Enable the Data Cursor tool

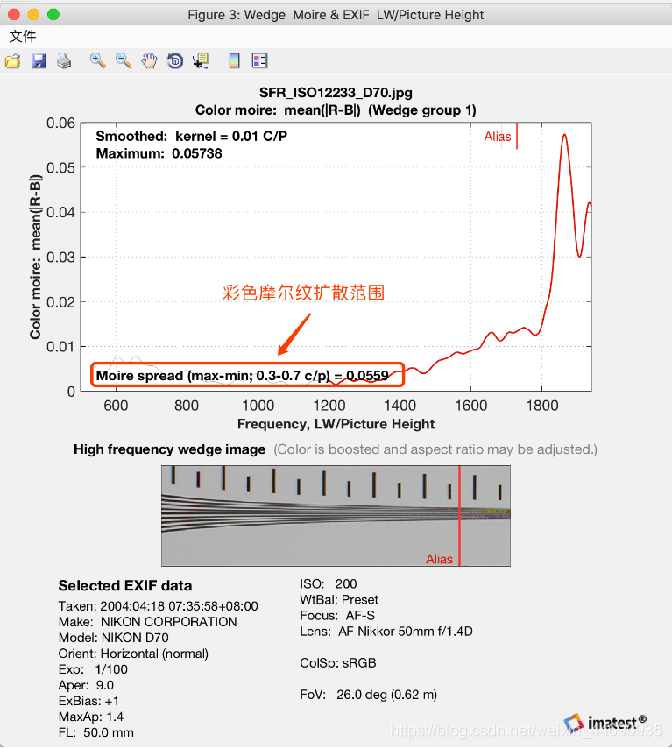(x=201, y=61)
